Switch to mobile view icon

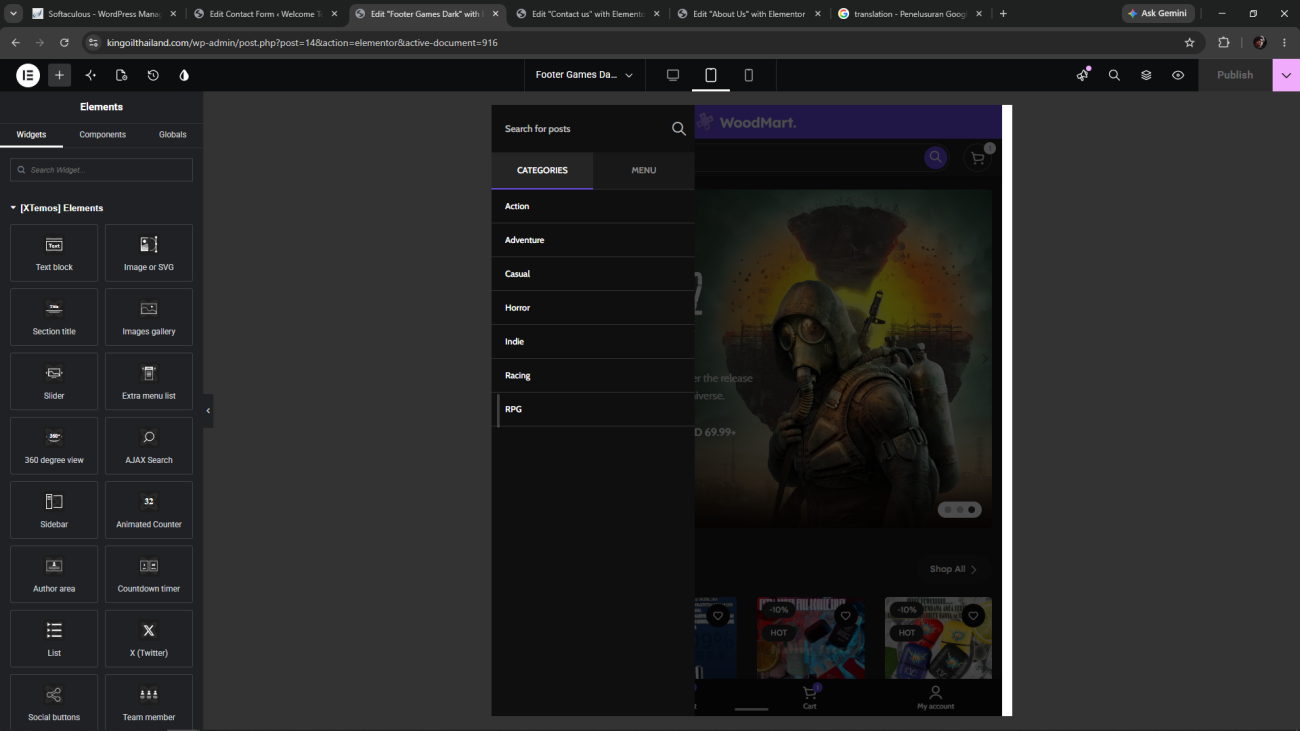tap(748, 75)
